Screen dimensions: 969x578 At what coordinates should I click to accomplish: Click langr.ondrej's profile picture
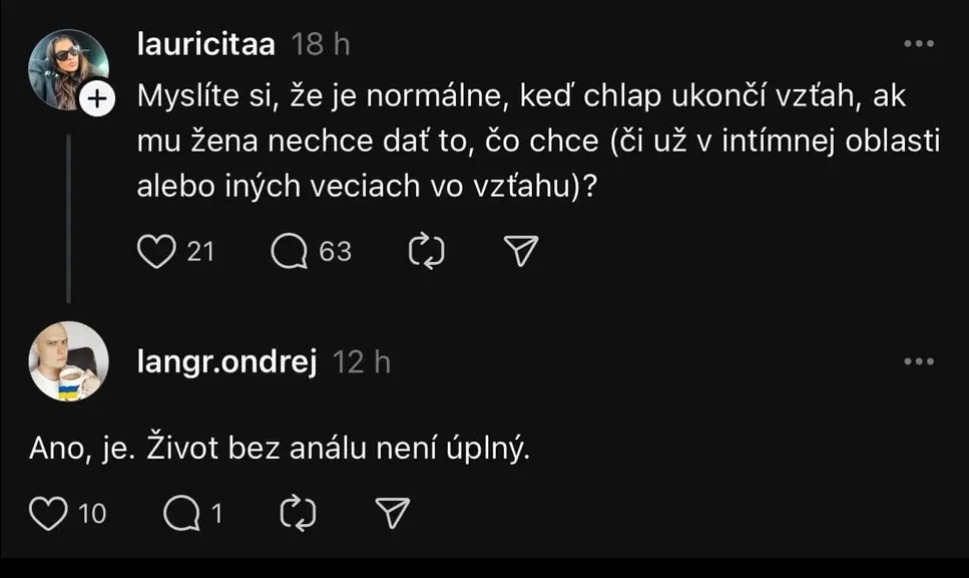pyautogui.click(x=68, y=360)
